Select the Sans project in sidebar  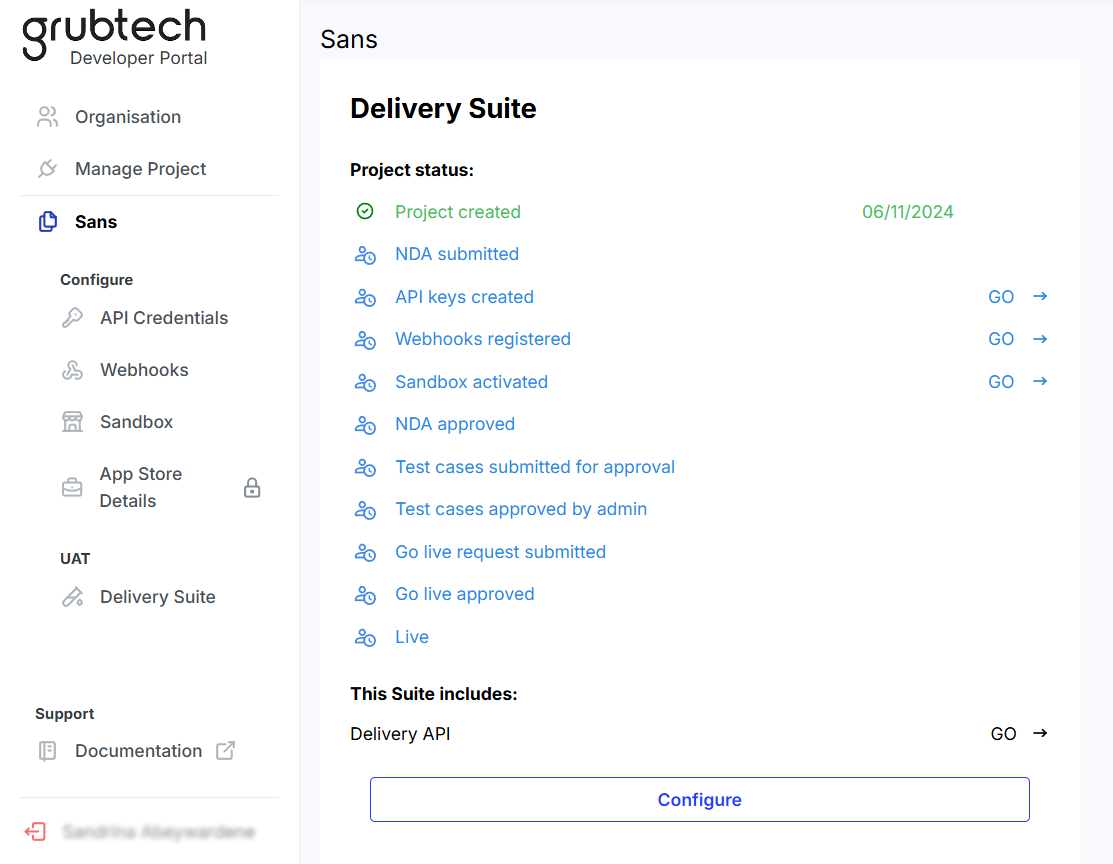(96, 222)
